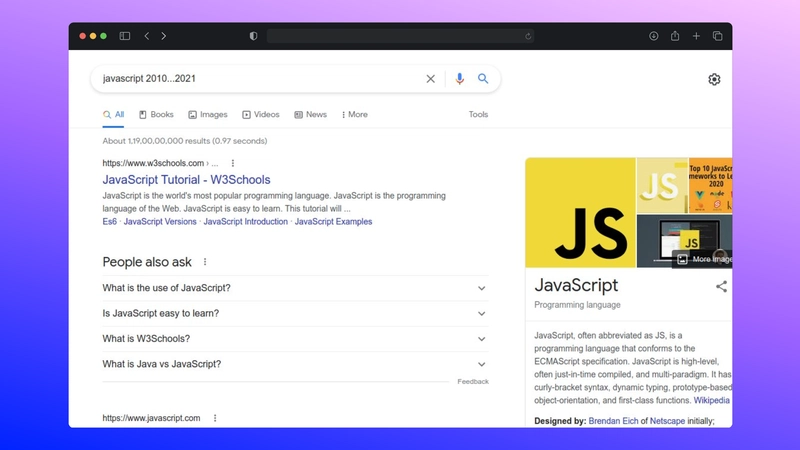Open the JavaScript Examples sitelink
The image size is (800, 450).
pyautogui.click(x=333, y=221)
